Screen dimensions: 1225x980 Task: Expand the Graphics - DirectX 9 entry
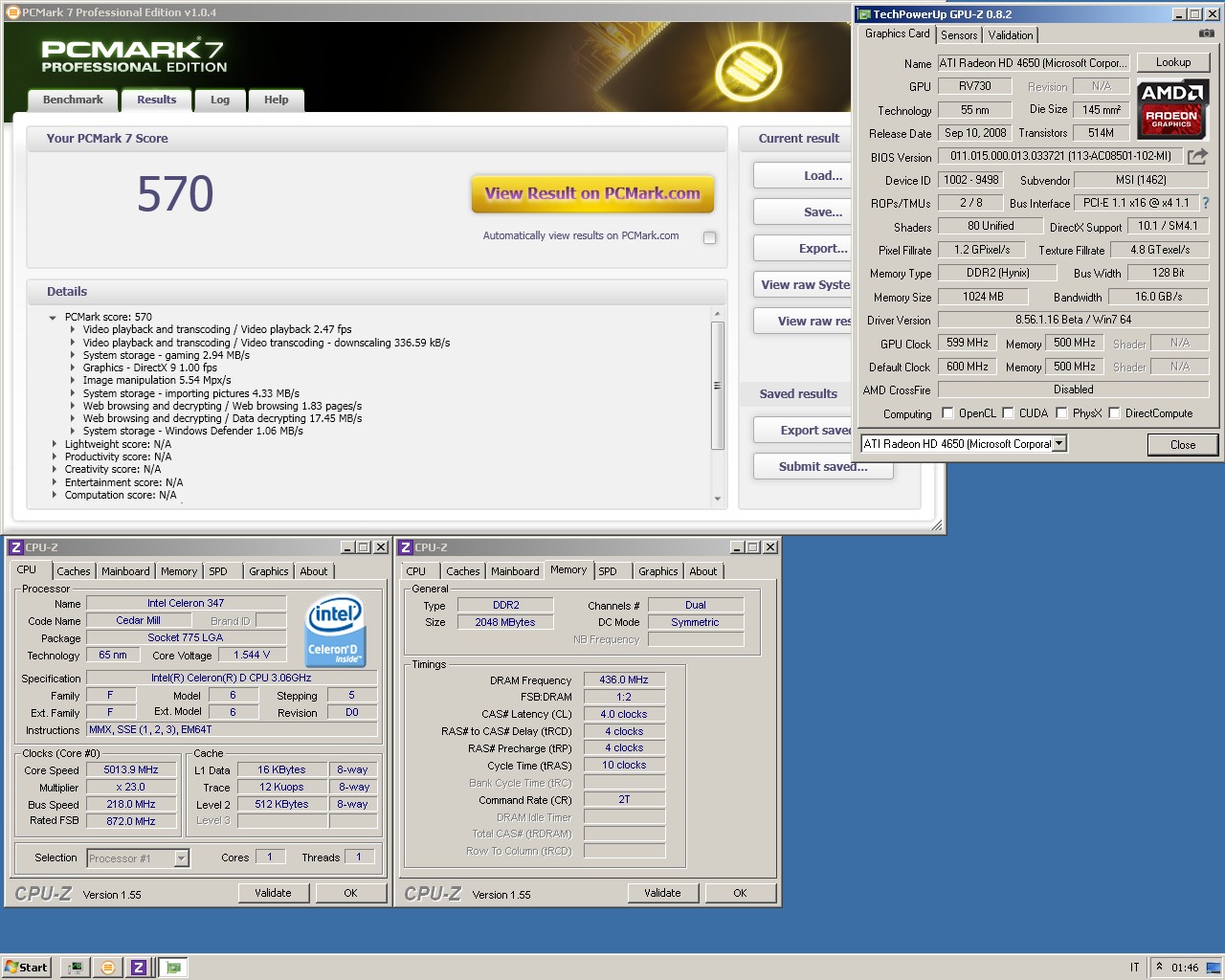(x=72, y=367)
